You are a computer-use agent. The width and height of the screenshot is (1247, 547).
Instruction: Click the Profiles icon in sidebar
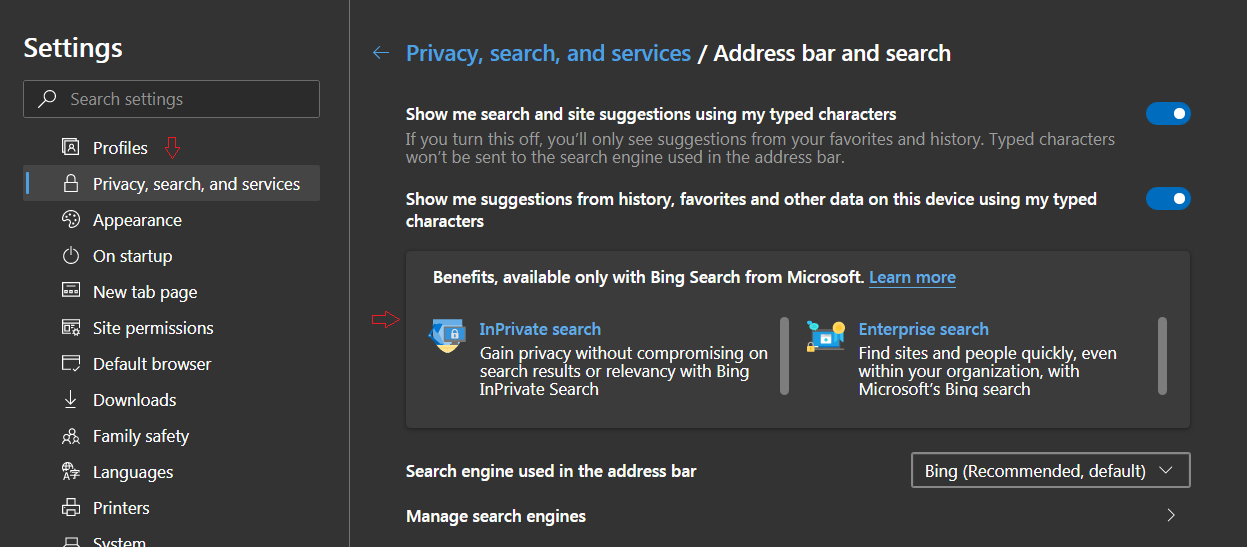(x=70, y=148)
